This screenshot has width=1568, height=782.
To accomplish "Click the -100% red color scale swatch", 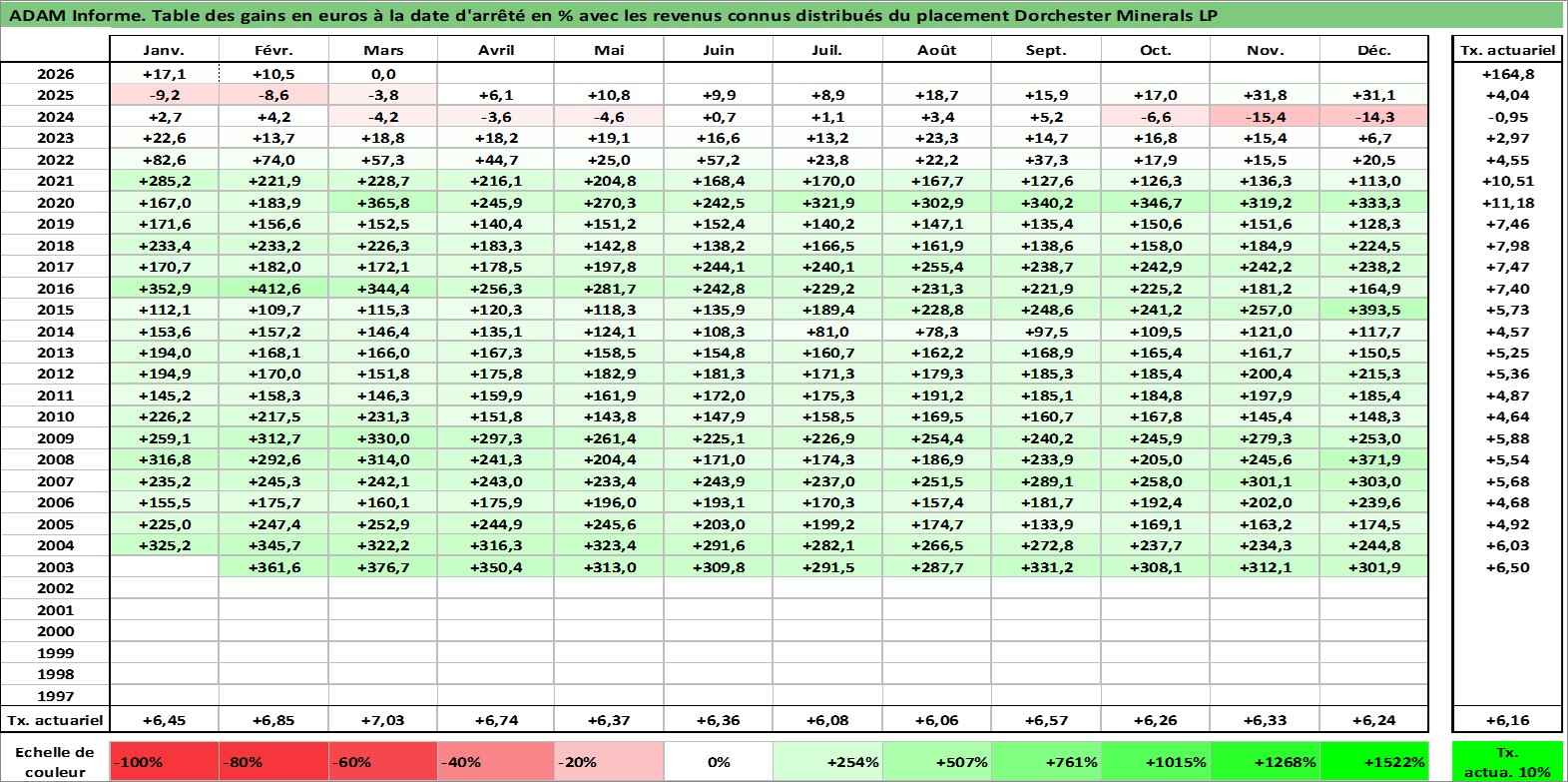I will 165,761.
